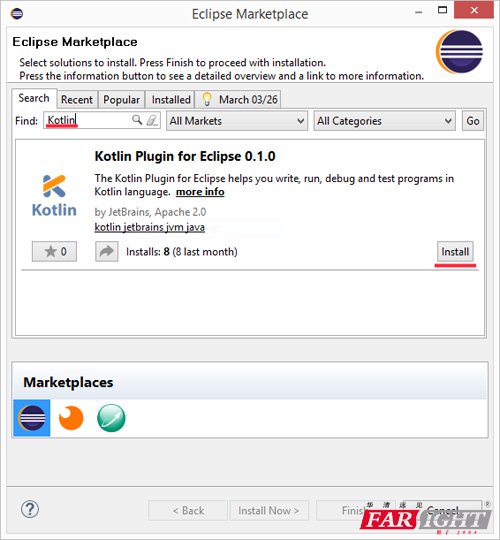
Task: Click the Install Now button
Action: pyautogui.click(x=269, y=510)
